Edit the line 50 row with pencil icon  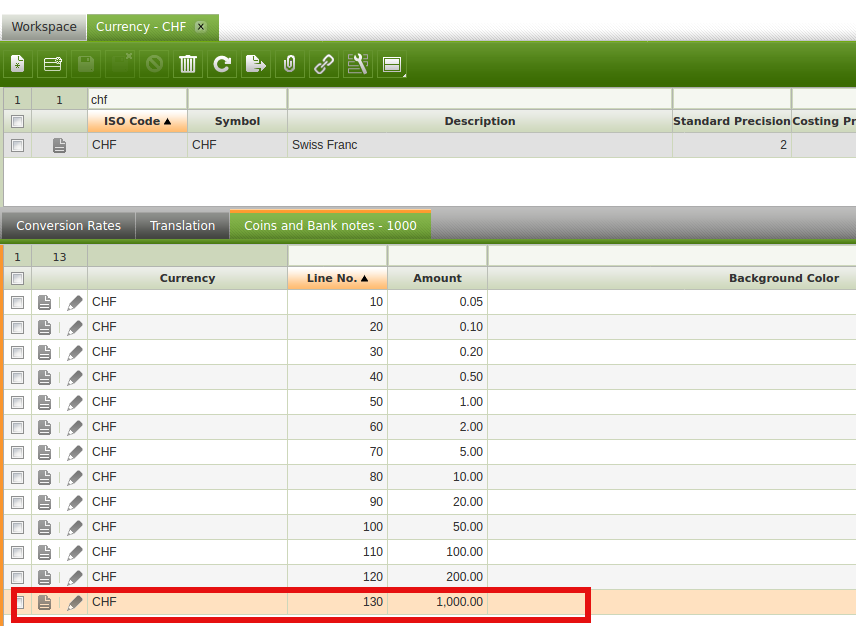[x=75, y=402]
